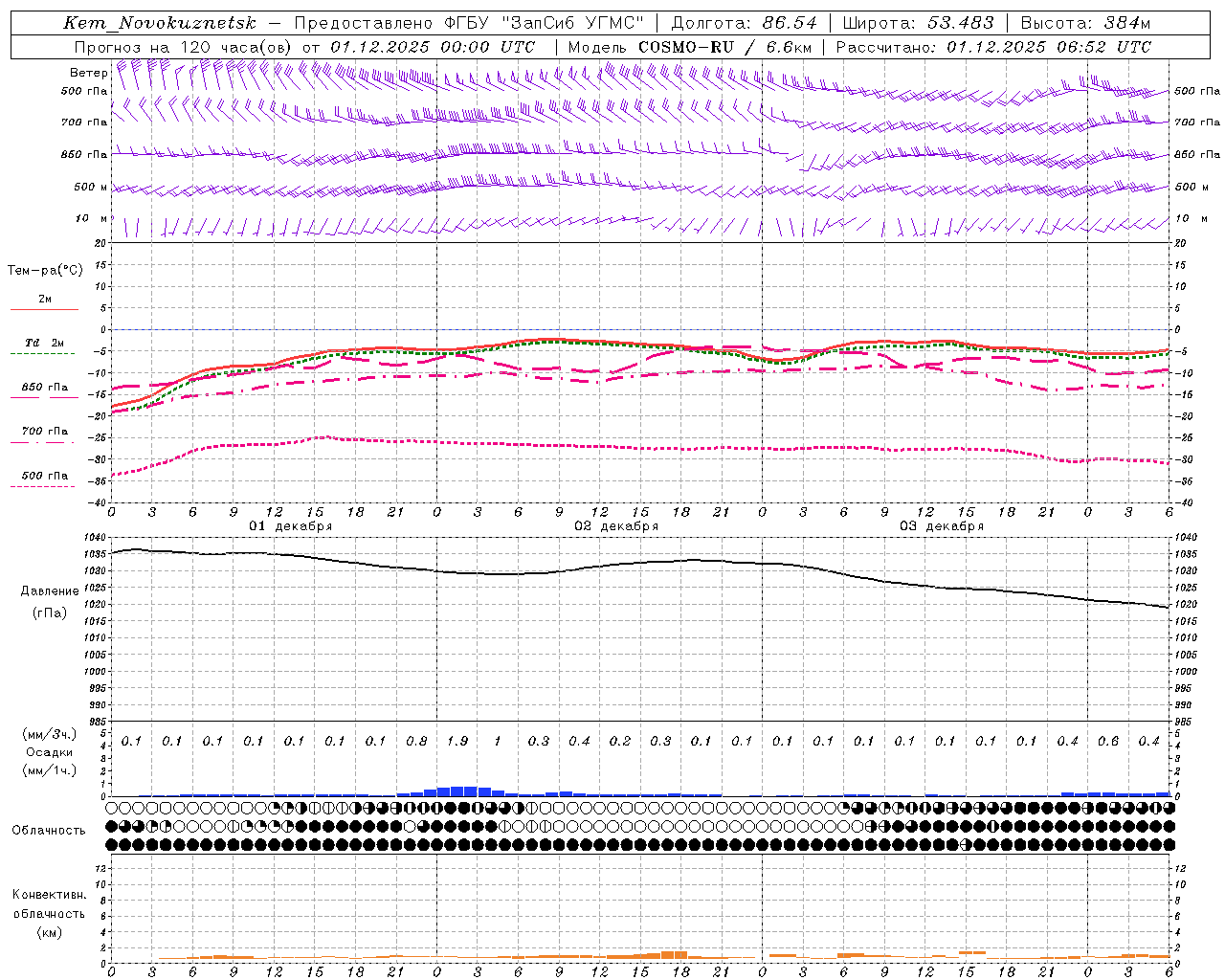Click the latitude value Широта: 53.483
Image resolution: width=1225 pixels, height=980 pixels.
pos(918,23)
